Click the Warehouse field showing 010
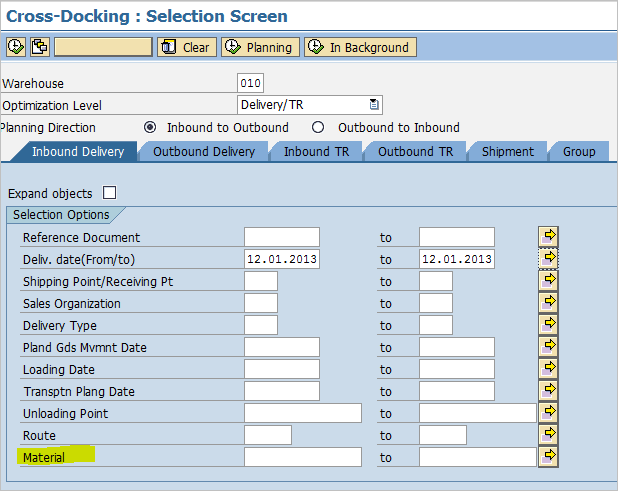The height and width of the screenshot is (491, 618). click(x=250, y=83)
